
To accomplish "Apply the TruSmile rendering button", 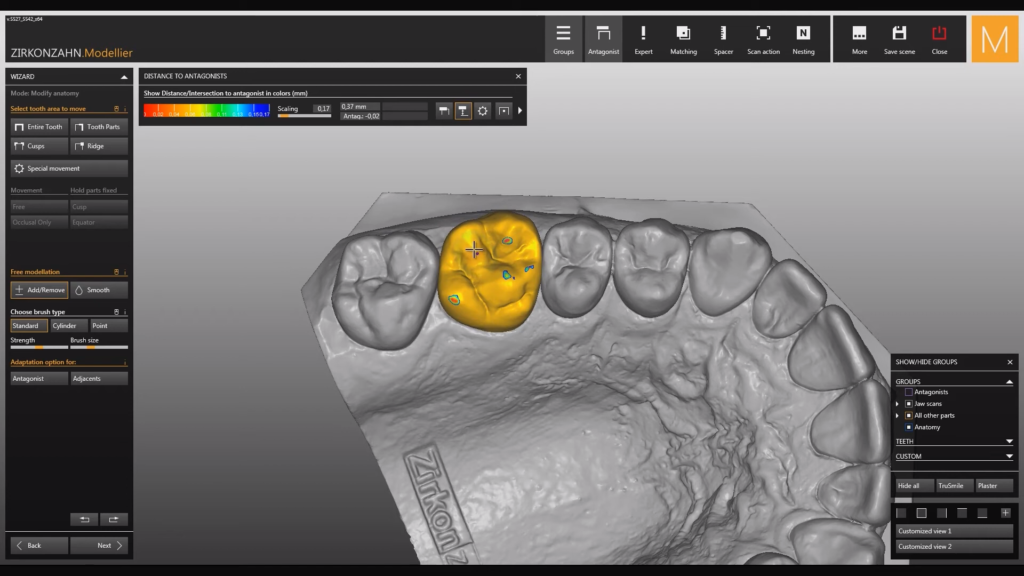I will (x=954, y=486).
